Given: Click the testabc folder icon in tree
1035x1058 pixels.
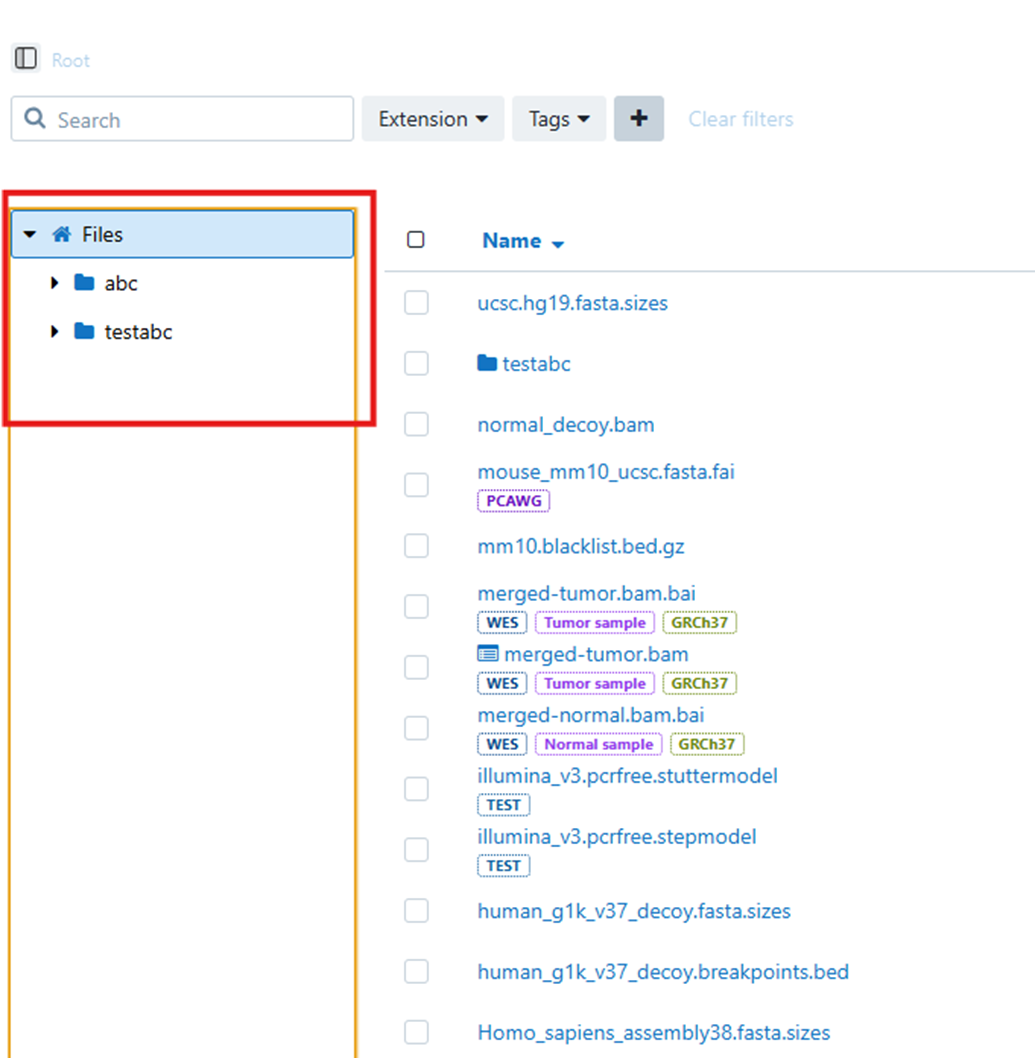Looking at the screenshot, I should (84, 331).
